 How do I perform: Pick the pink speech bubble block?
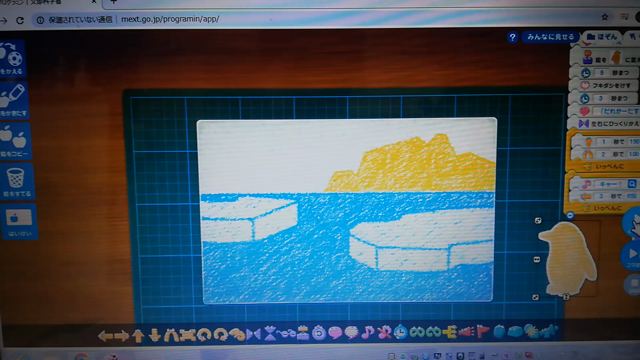335,333
